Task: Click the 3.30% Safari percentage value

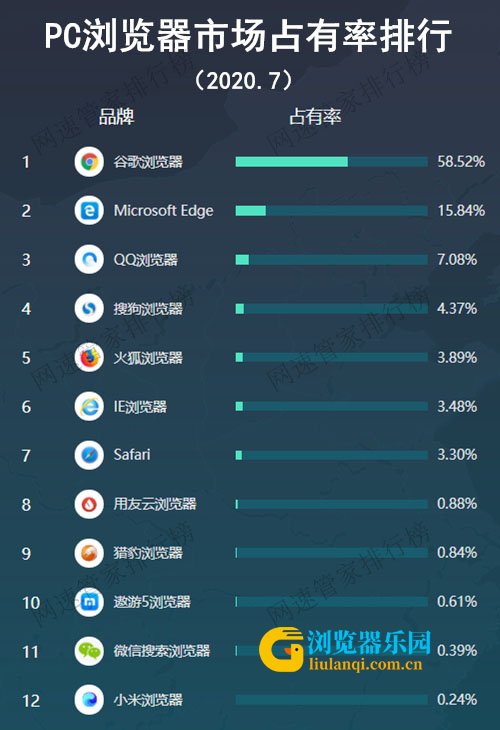Action: pos(457,454)
